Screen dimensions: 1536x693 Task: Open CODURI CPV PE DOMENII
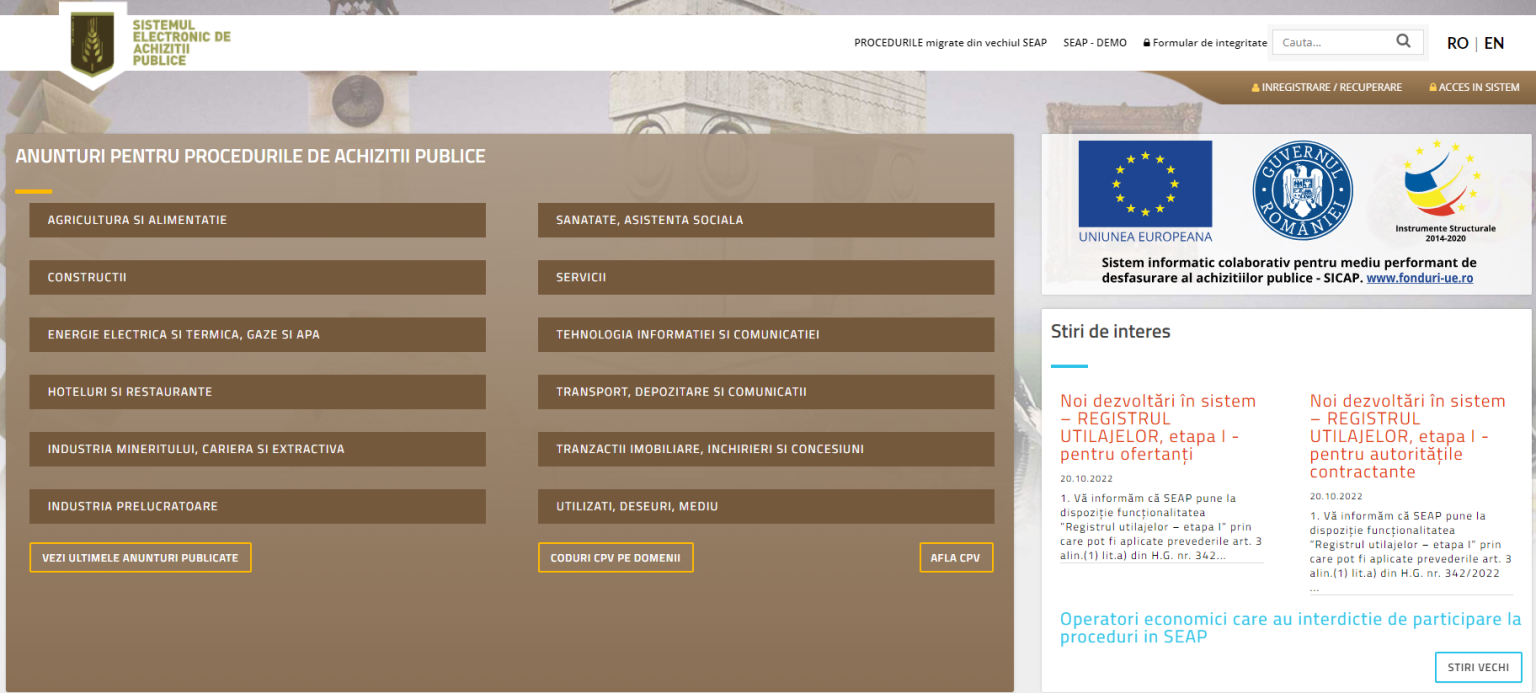[x=615, y=557]
